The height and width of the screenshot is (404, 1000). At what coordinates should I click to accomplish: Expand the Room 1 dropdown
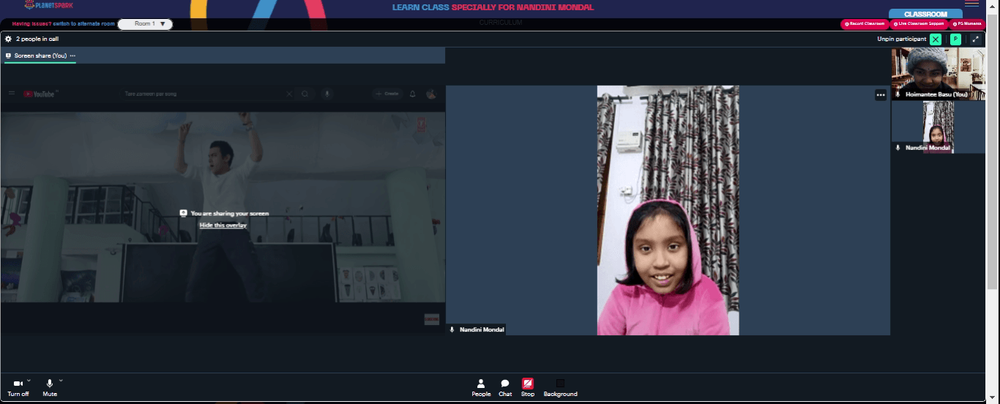(x=145, y=24)
